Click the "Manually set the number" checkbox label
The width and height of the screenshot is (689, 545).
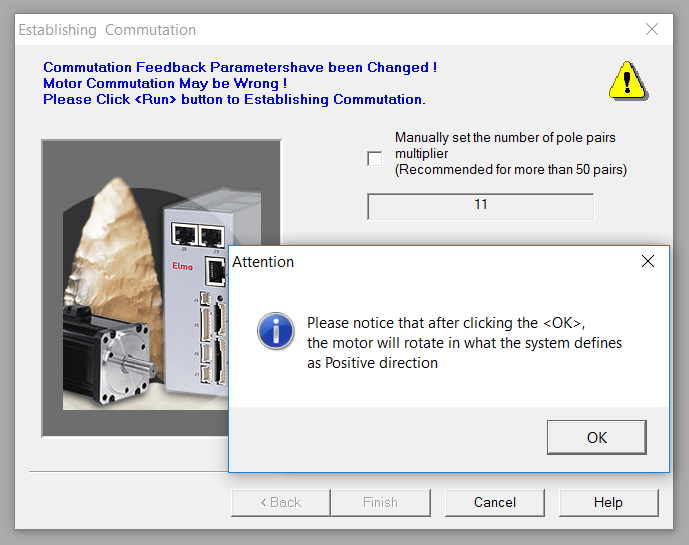(511, 153)
